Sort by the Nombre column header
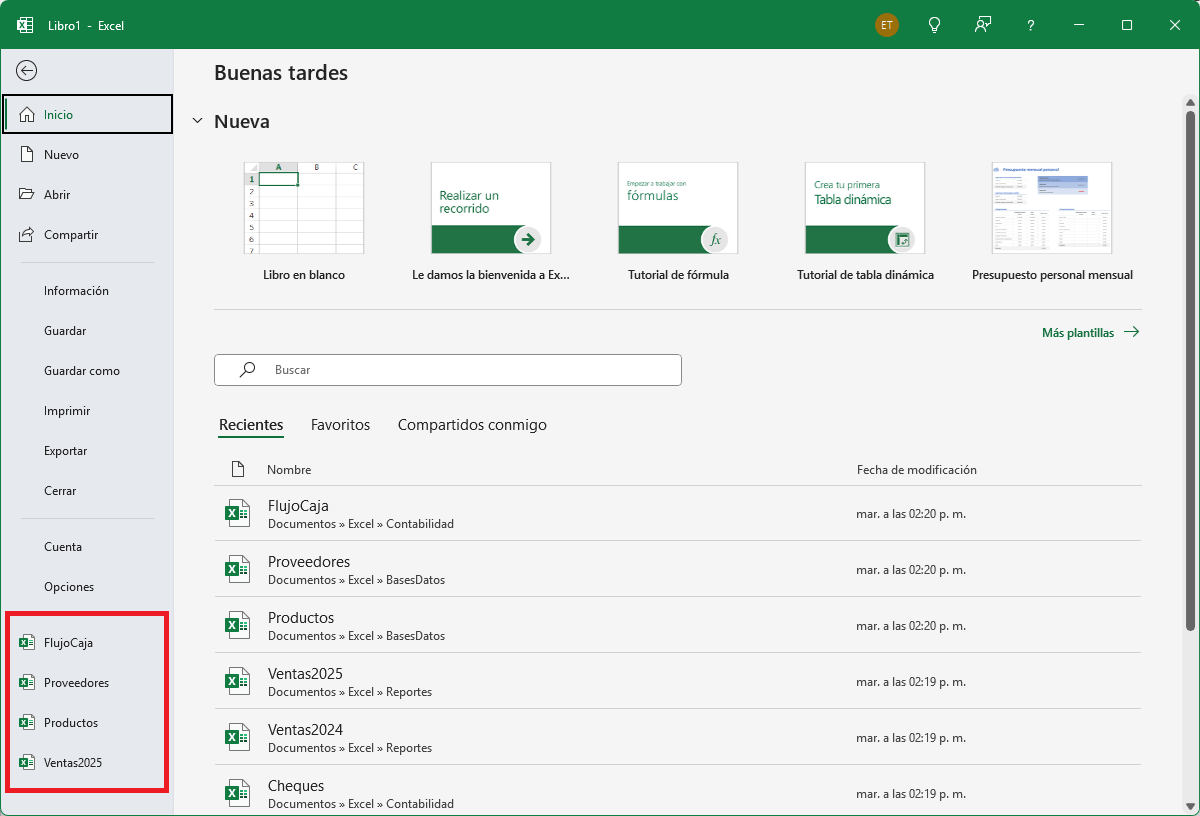The width and height of the screenshot is (1200, 816). click(289, 470)
